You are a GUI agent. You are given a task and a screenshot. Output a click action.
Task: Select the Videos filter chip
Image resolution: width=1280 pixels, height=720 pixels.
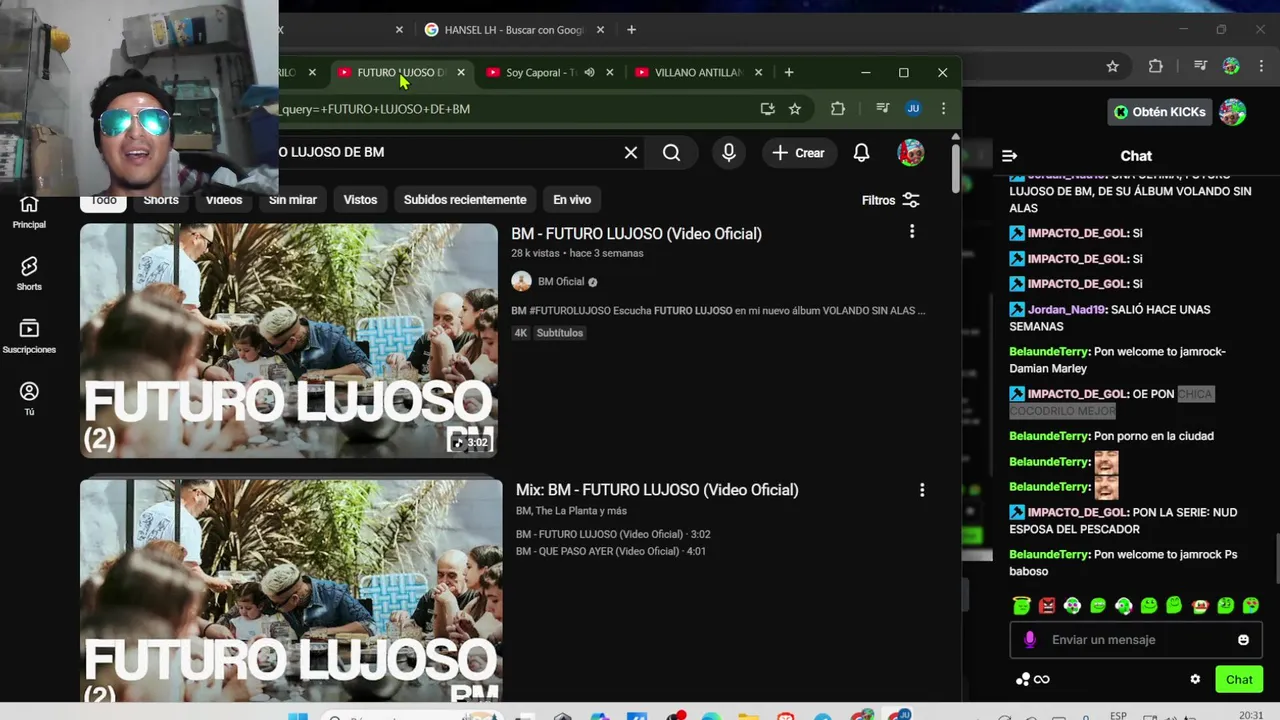224,200
